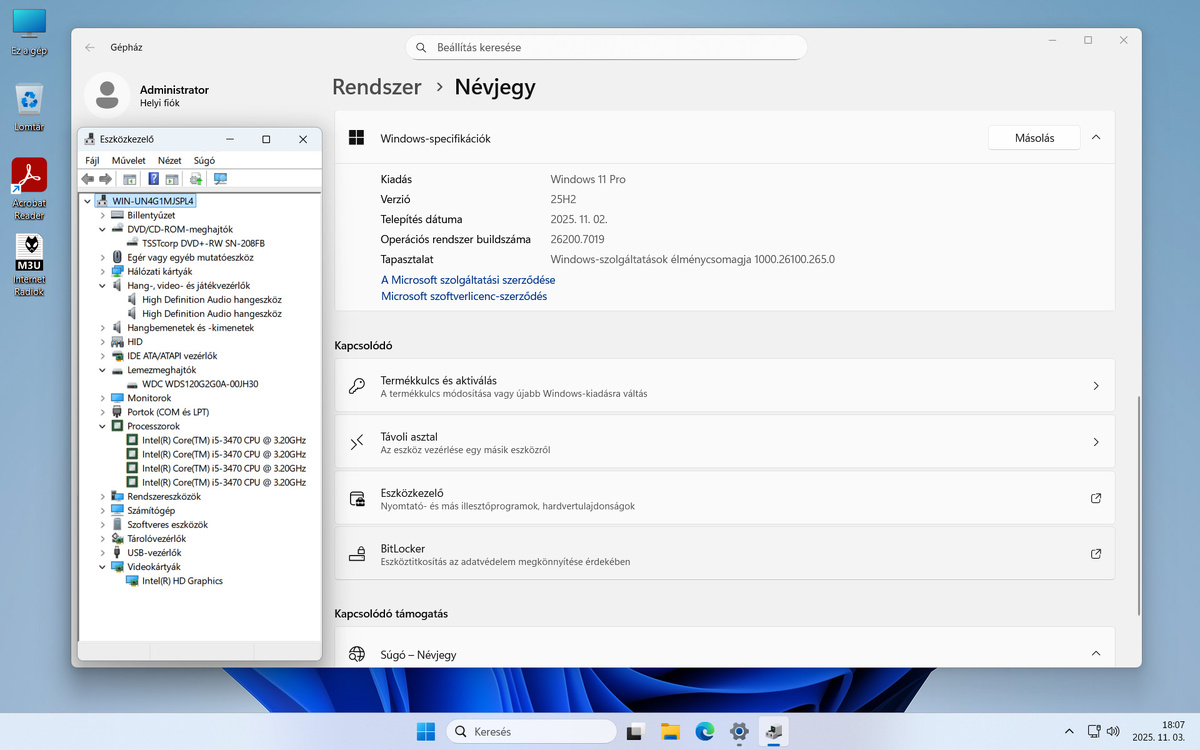Click the Settings window vertical scrollbar
Image resolution: width=1200 pixels, height=750 pixels.
pos(1138,507)
